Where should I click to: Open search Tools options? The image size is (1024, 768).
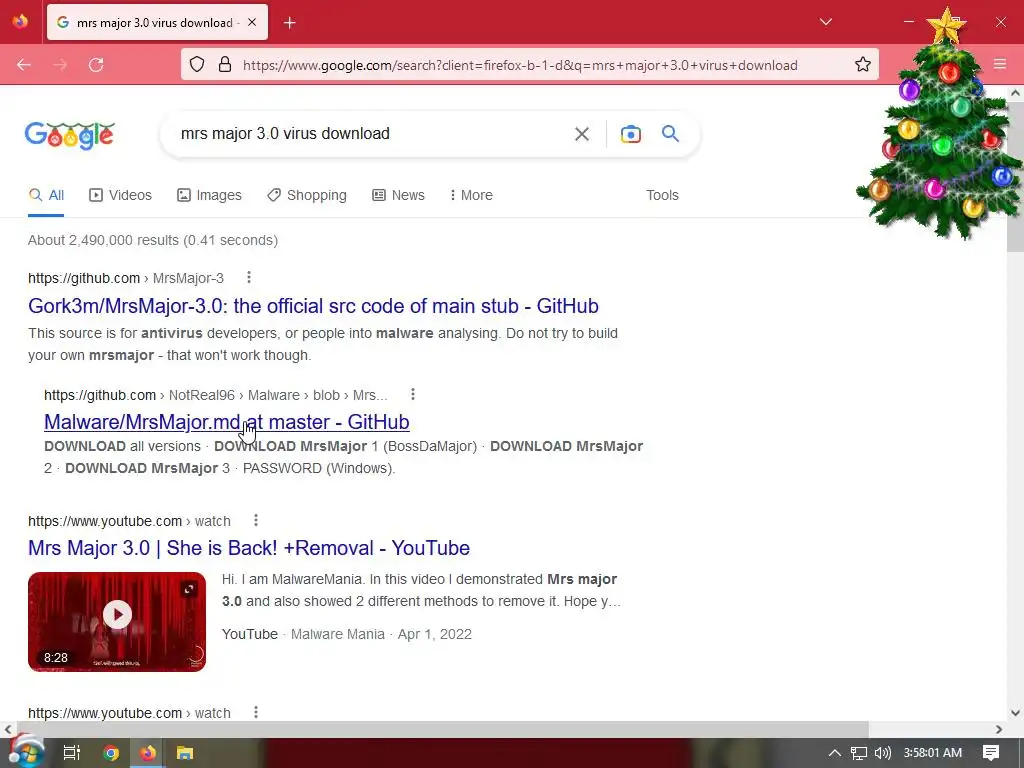coord(662,195)
